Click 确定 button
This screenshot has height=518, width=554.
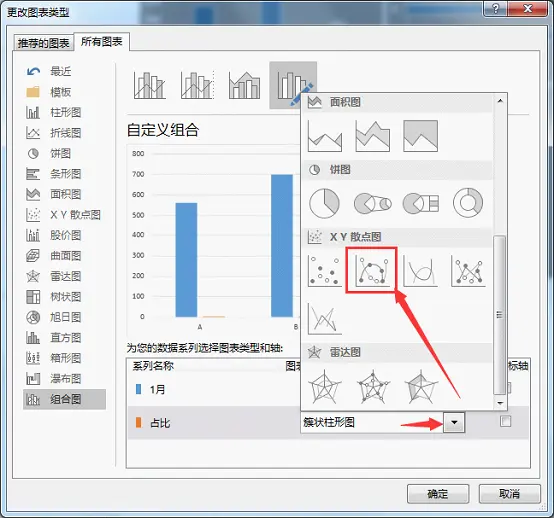point(438,494)
